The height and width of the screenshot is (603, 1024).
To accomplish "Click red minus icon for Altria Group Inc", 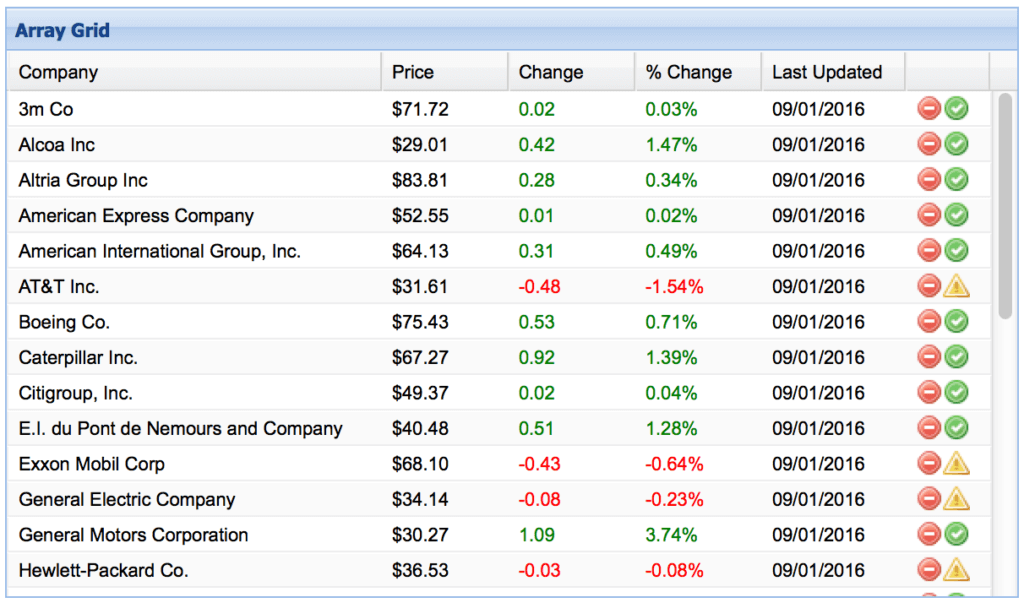I will [x=929, y=179].
